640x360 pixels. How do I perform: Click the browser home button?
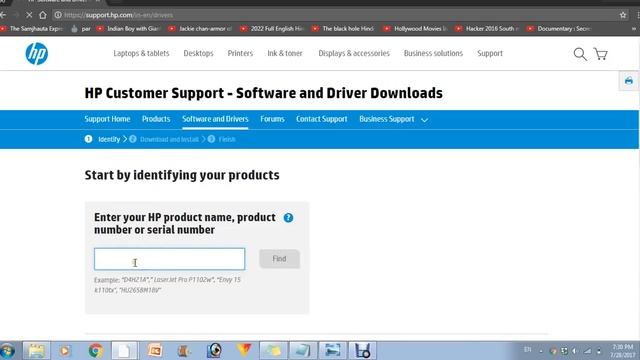click(x=43, y=15)
